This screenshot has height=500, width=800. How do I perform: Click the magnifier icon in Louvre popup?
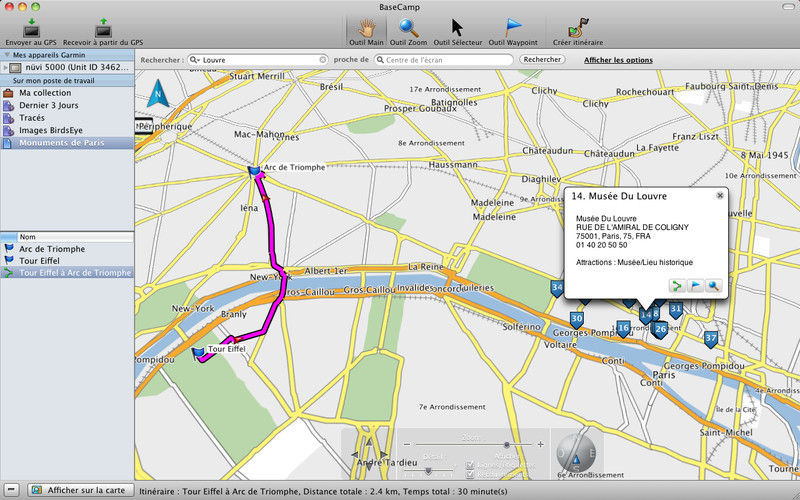tap(713, 286)
